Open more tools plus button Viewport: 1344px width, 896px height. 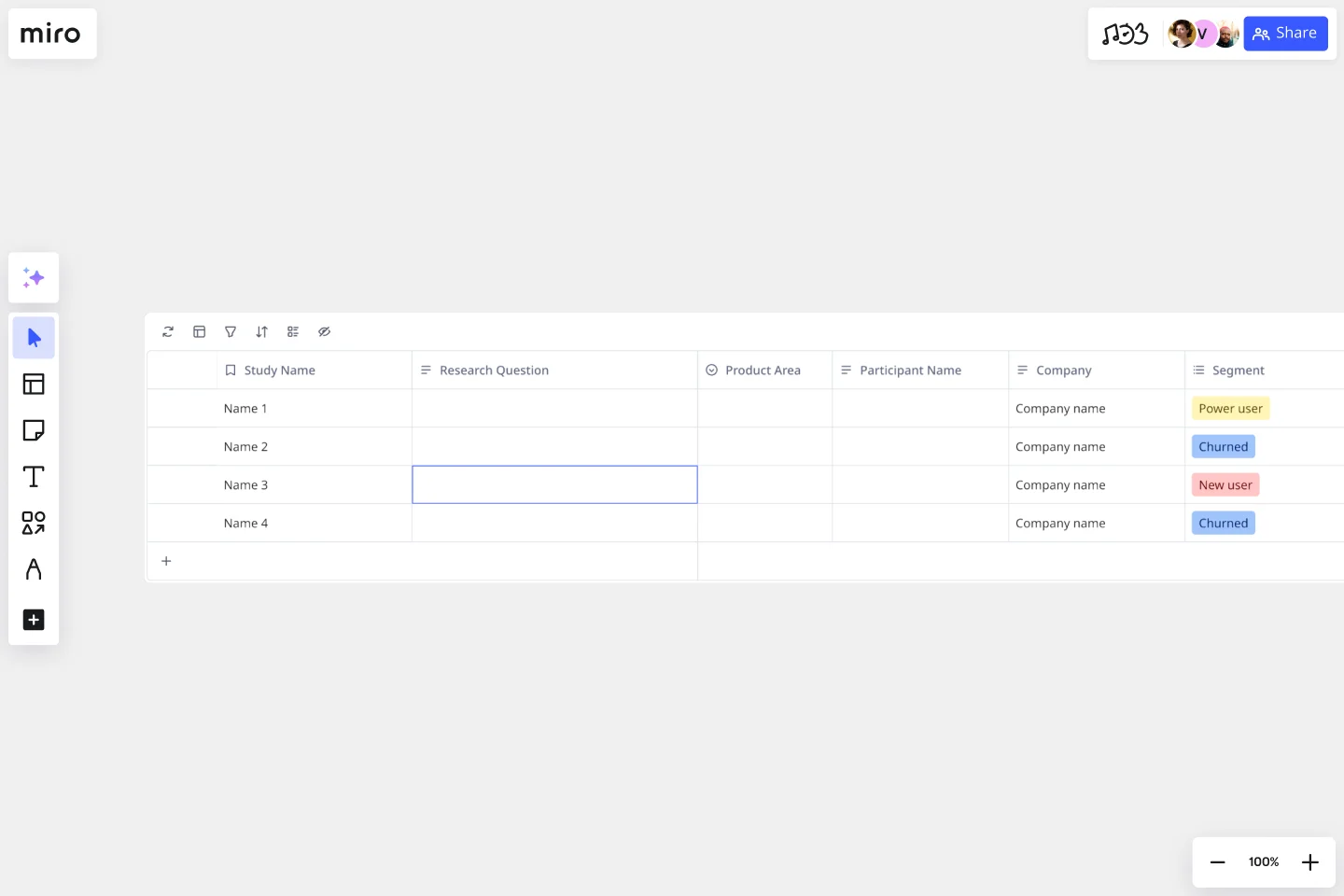pyautogui.click(x=34, y=620)
